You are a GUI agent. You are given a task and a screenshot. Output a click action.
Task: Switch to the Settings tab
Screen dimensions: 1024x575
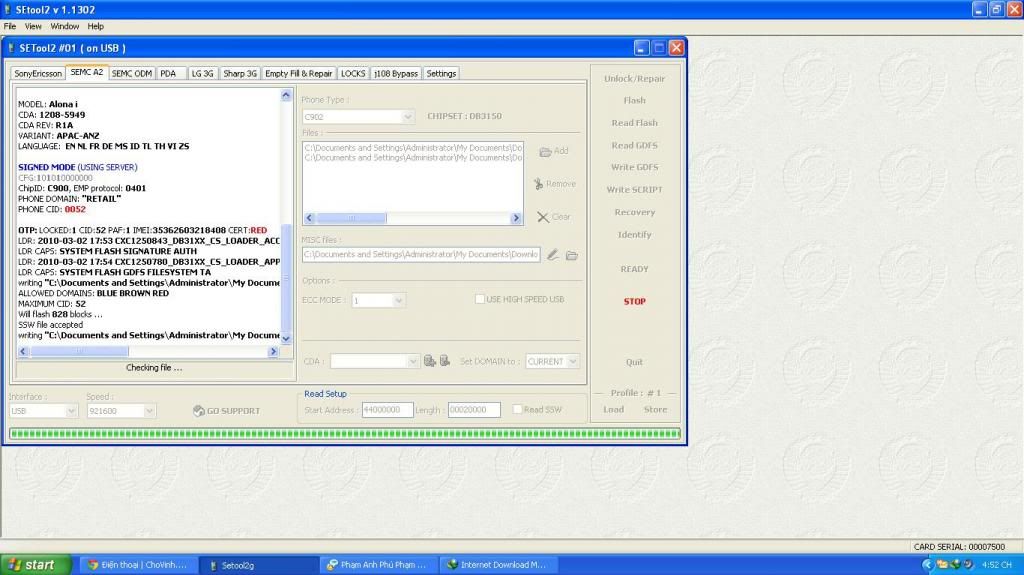pos(441,74)
